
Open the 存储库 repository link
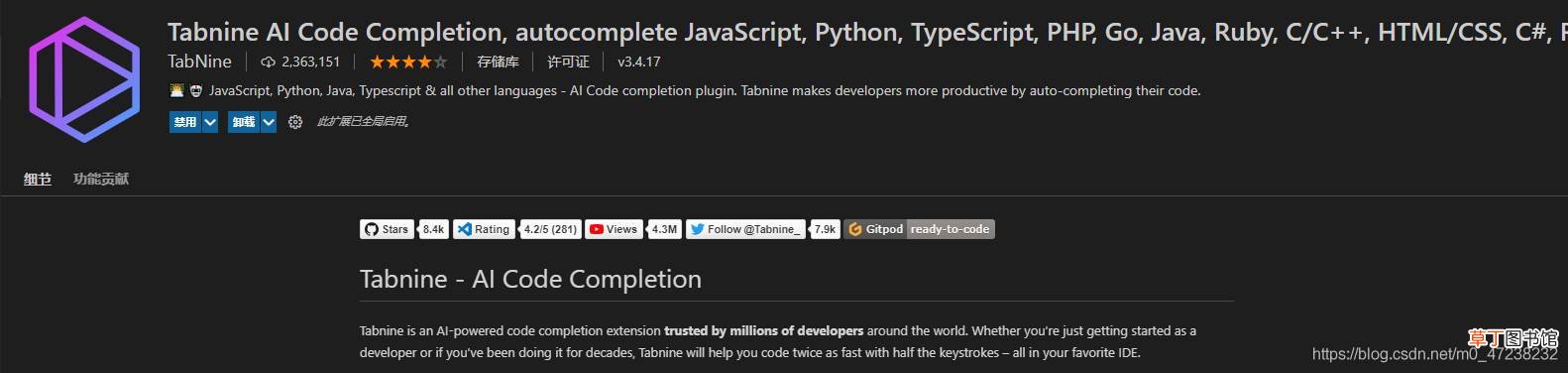tap(498, 62)
